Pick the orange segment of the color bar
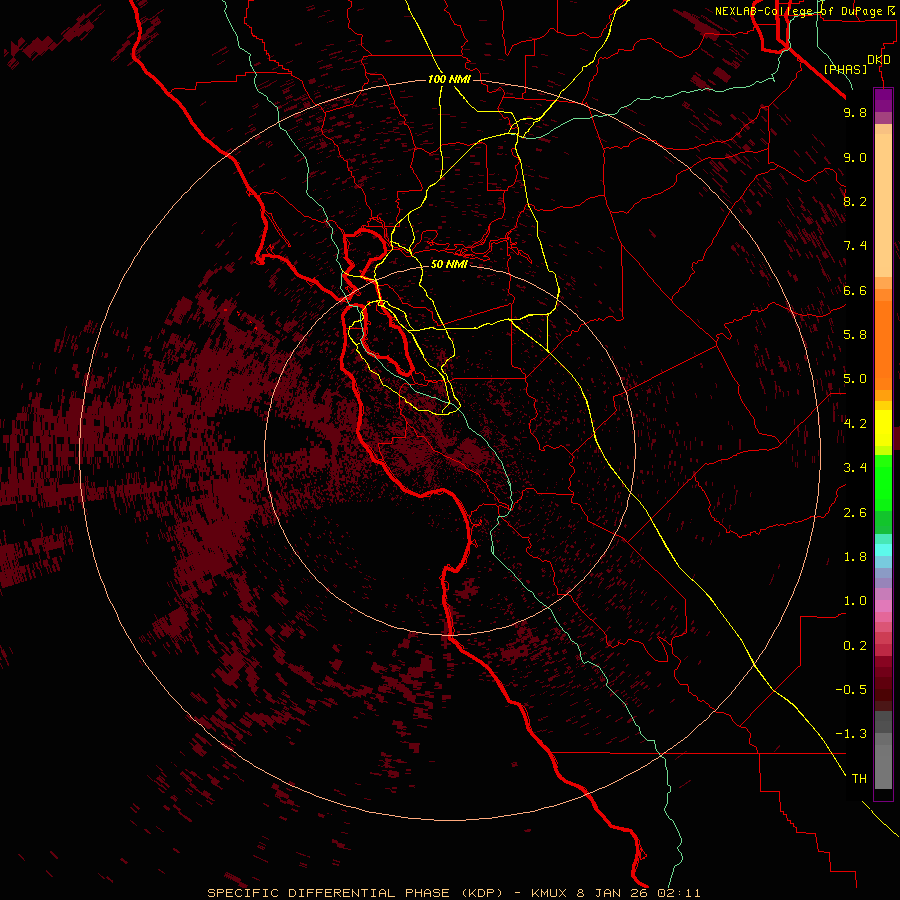The image size is (900, 900). pyautogui.click(x=883, y=344)
